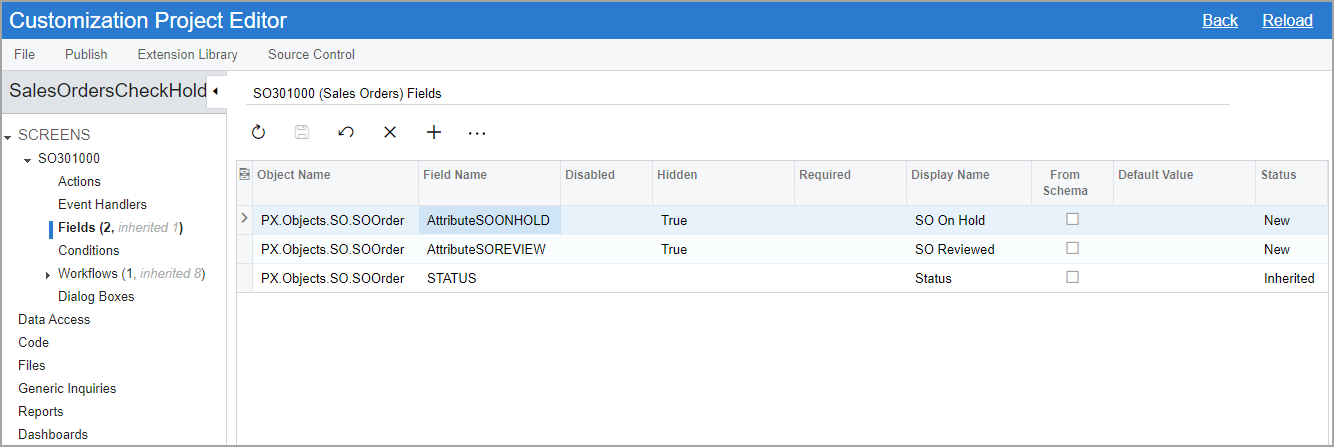The height and width of the screenshot is (447, 1334).
Task: Select Event Handlers in the navigation tree
Action: click(x=102, y=204)
